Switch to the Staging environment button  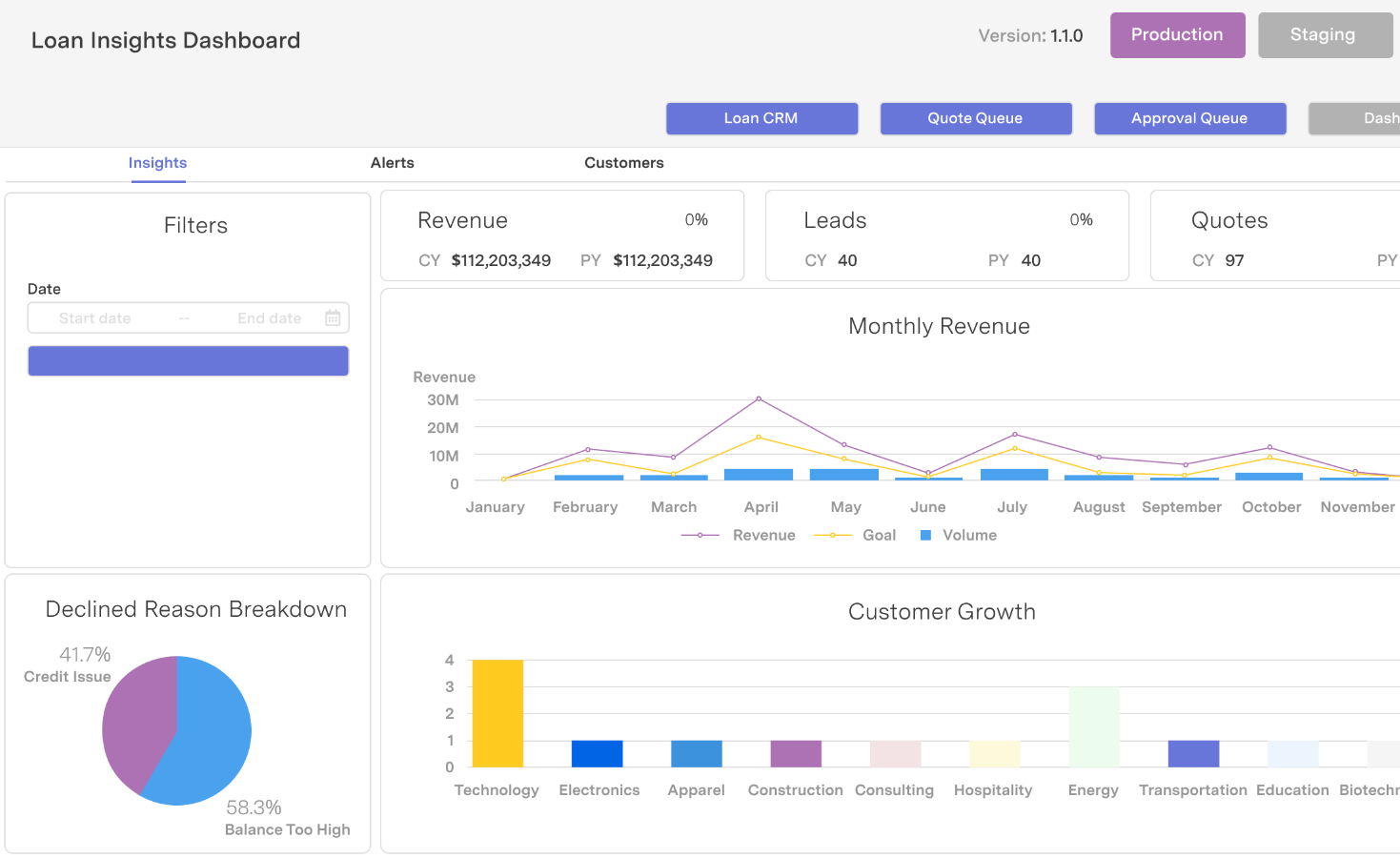pos(1325,35)
